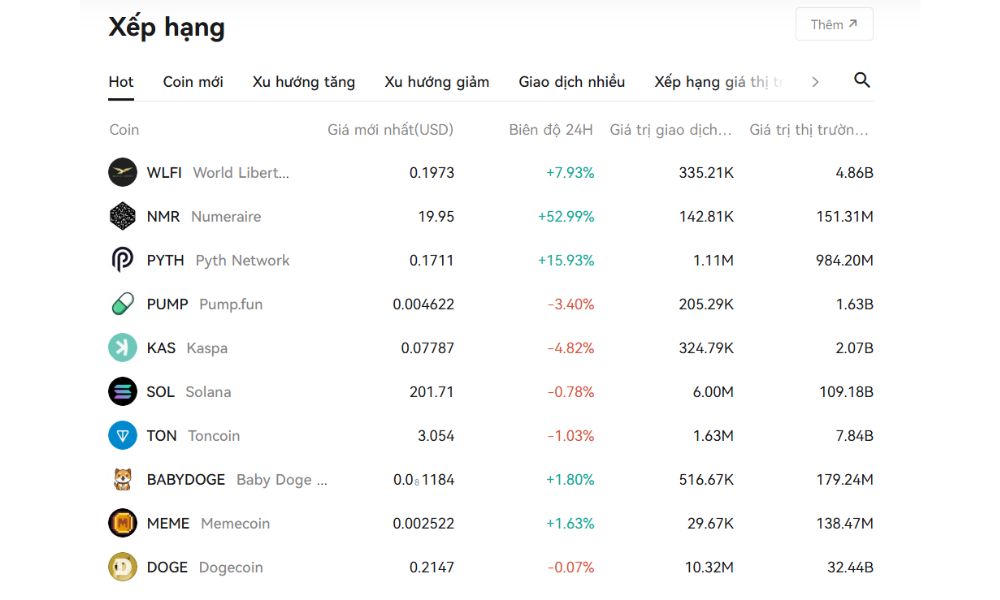Image resolution: width=1000 pixels, height=600 pixels.
Task: Click the Dogecoin name link
Action: click(x=231, y=567)
